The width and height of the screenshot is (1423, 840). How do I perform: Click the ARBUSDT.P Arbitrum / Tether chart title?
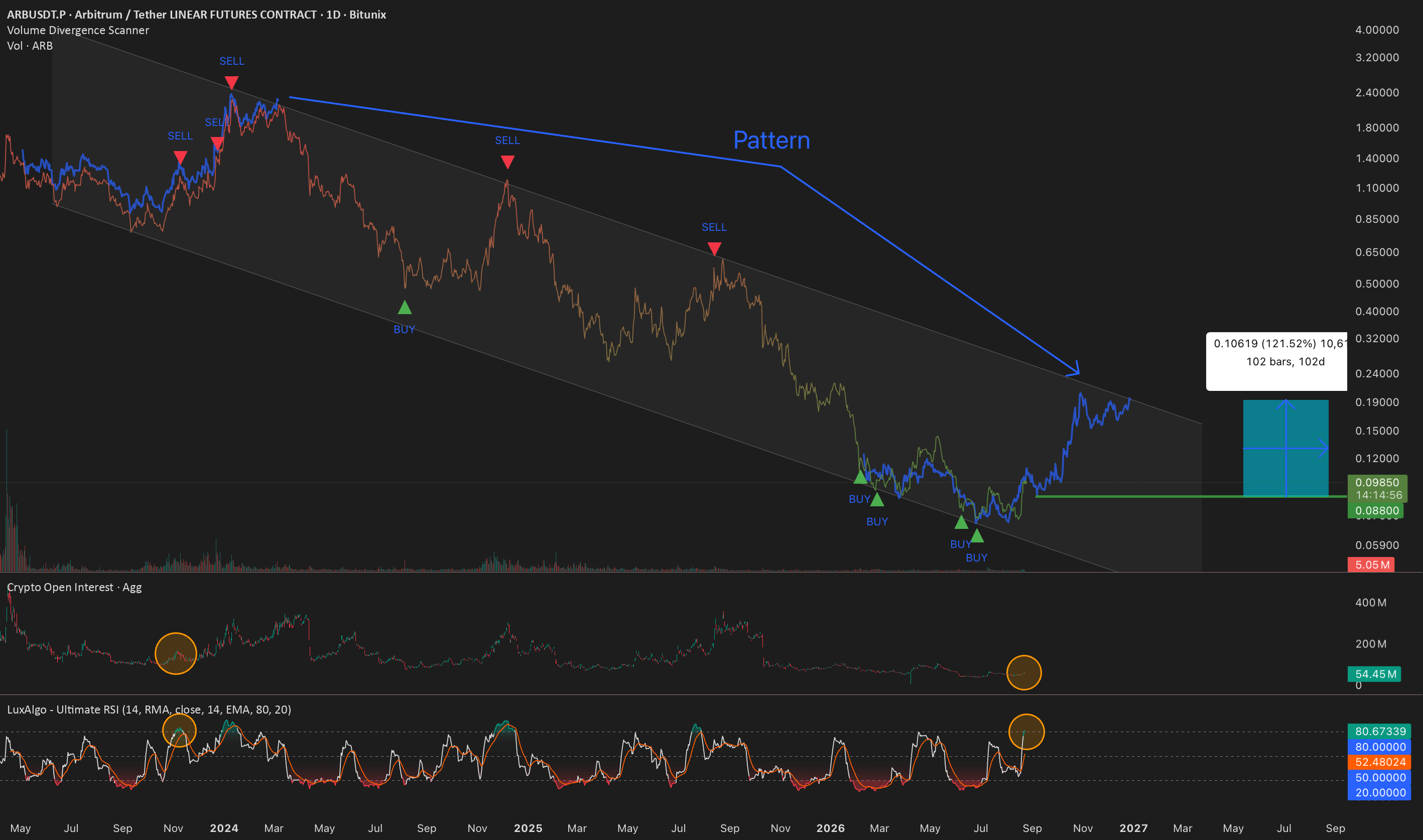196,15
